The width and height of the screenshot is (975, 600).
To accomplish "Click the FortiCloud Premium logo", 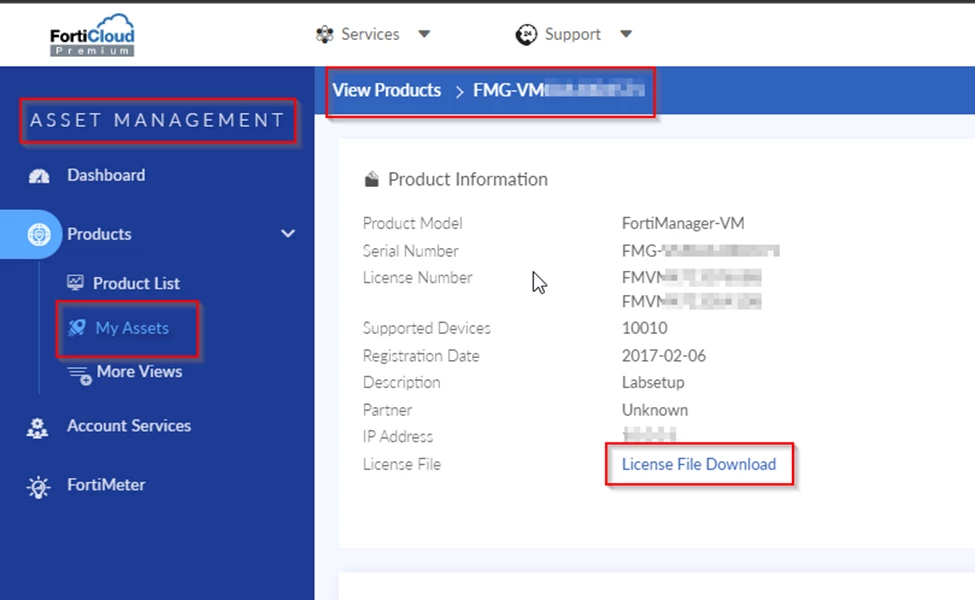I will (x=92, y=35).
